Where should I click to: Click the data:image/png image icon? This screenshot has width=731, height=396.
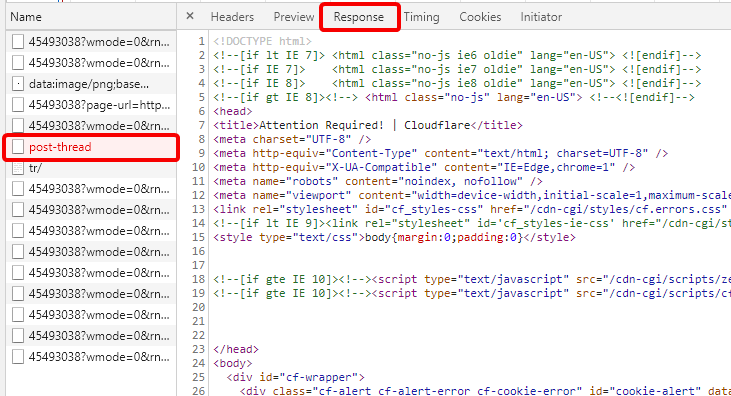(x=18, y=84)
